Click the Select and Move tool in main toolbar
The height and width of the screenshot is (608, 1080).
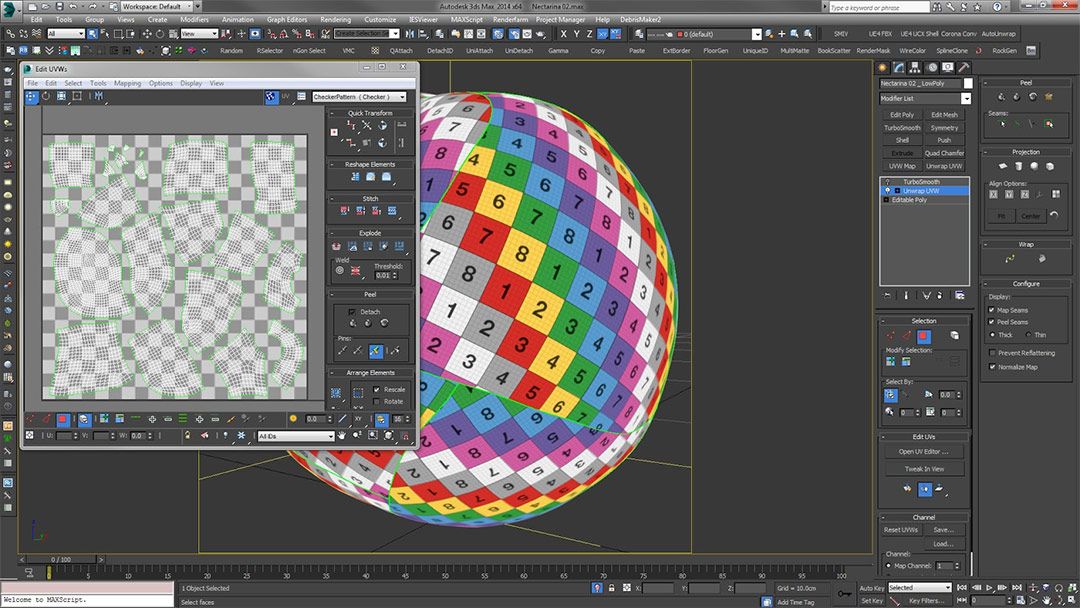(x=147, y=34)
